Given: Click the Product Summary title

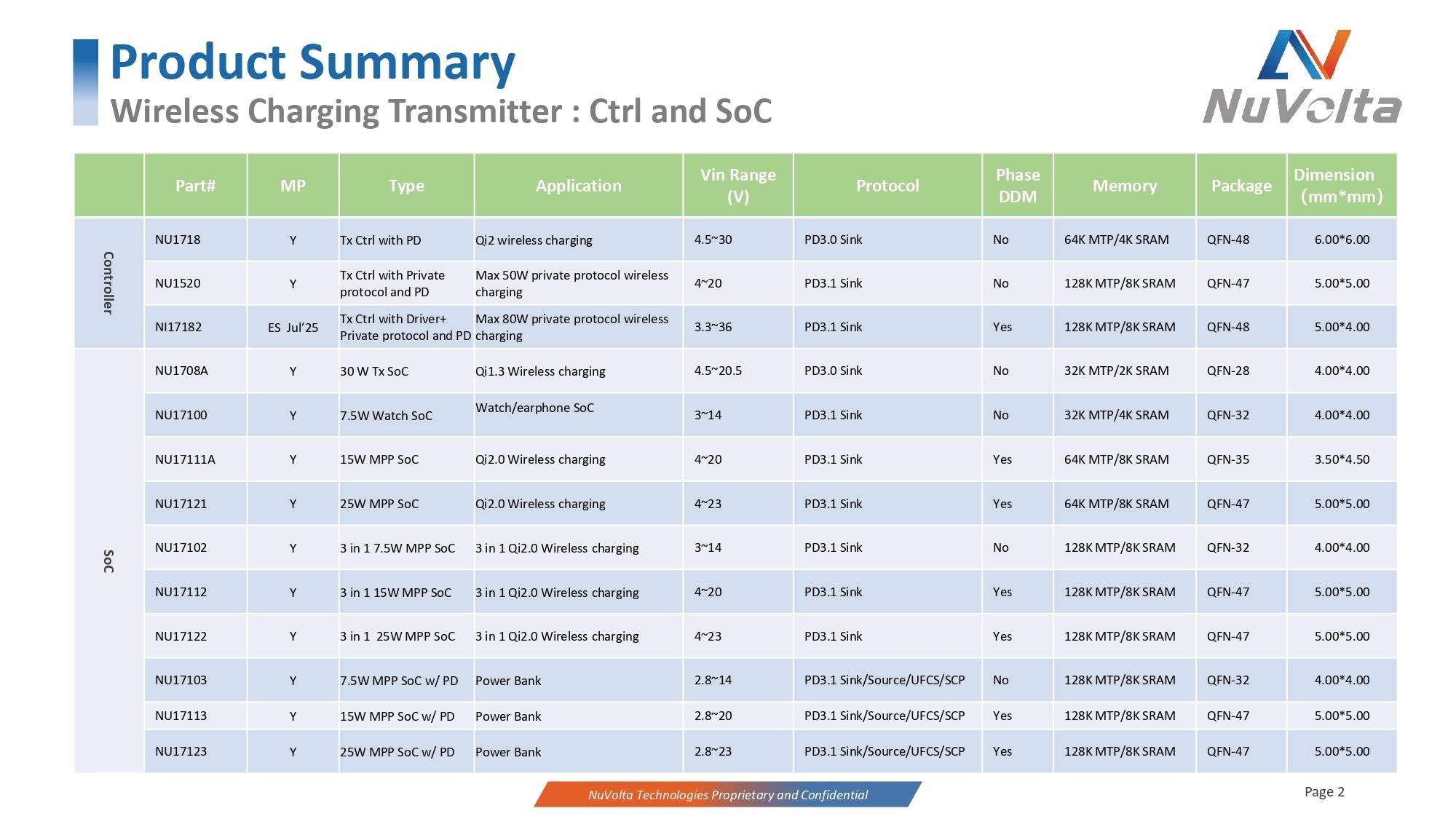Looking at the screenshot, I should (x=312, y=62).
